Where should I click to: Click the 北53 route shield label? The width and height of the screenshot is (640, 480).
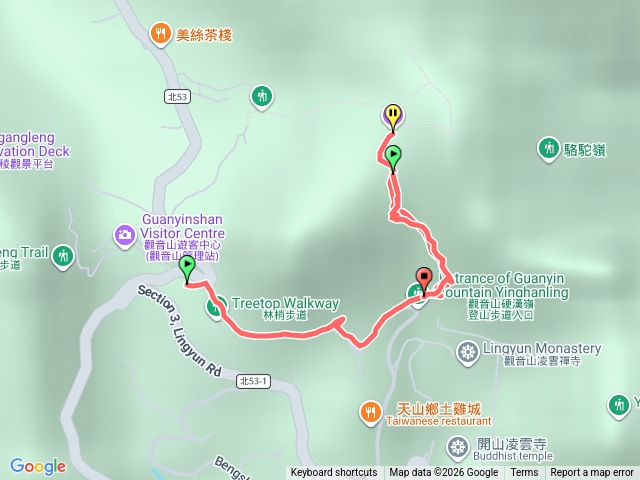pyautogui.click(x=178, y=97)
